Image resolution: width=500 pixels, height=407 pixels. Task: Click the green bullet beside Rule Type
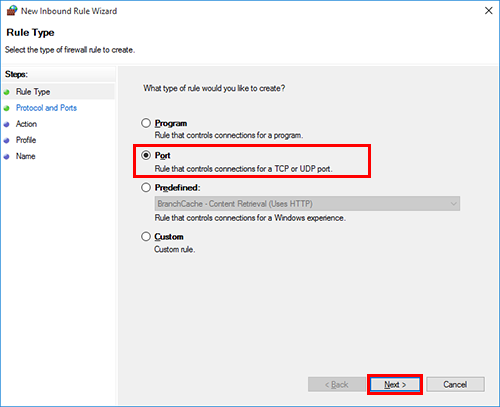[x=7, y=92]
